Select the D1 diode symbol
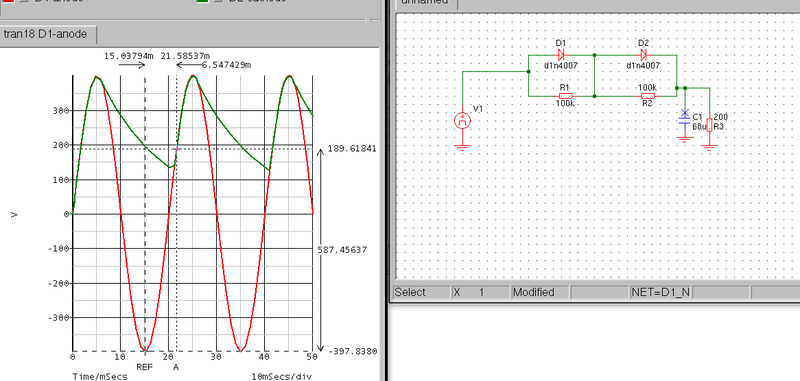This screenshot has width=800, height=381. tap(561, 55)
